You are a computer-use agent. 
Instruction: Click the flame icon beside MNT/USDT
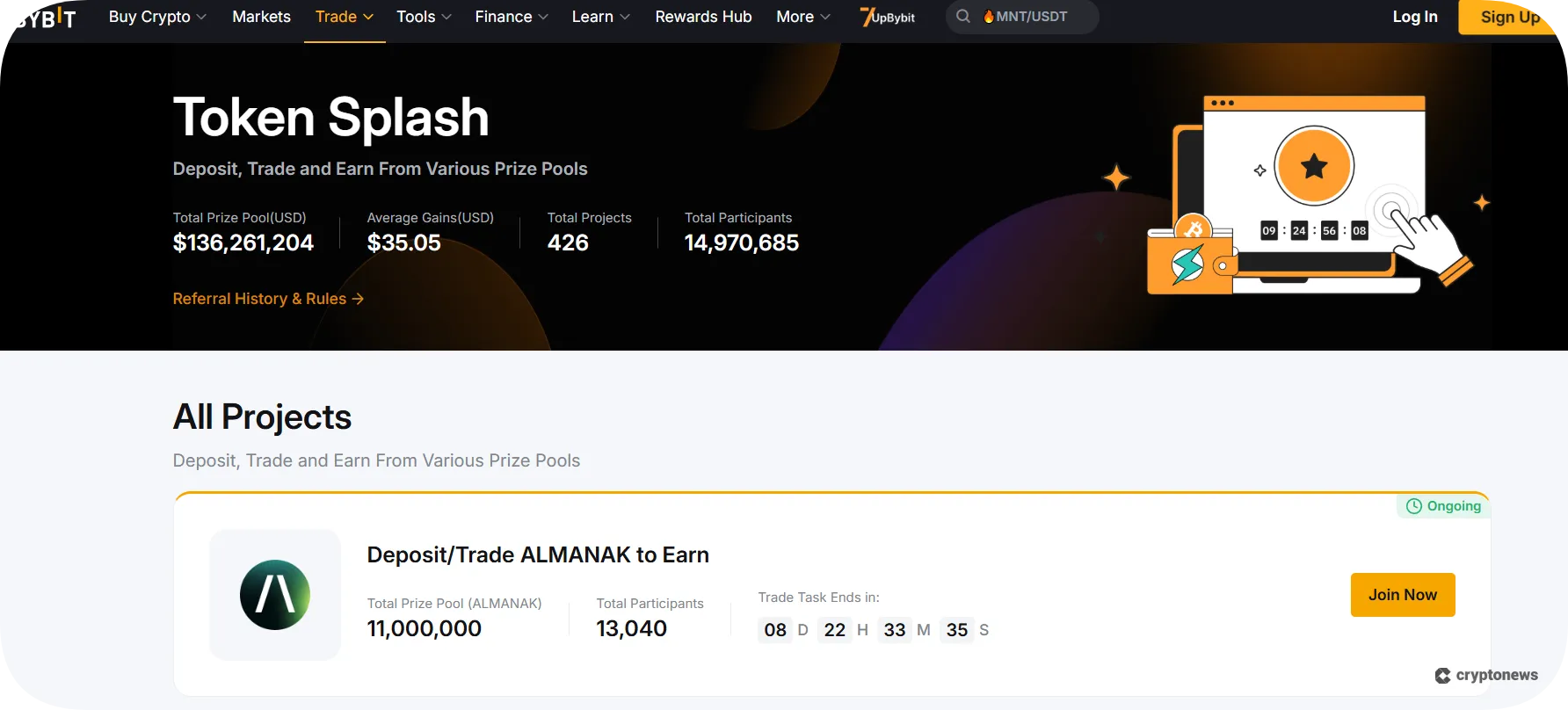990,16
